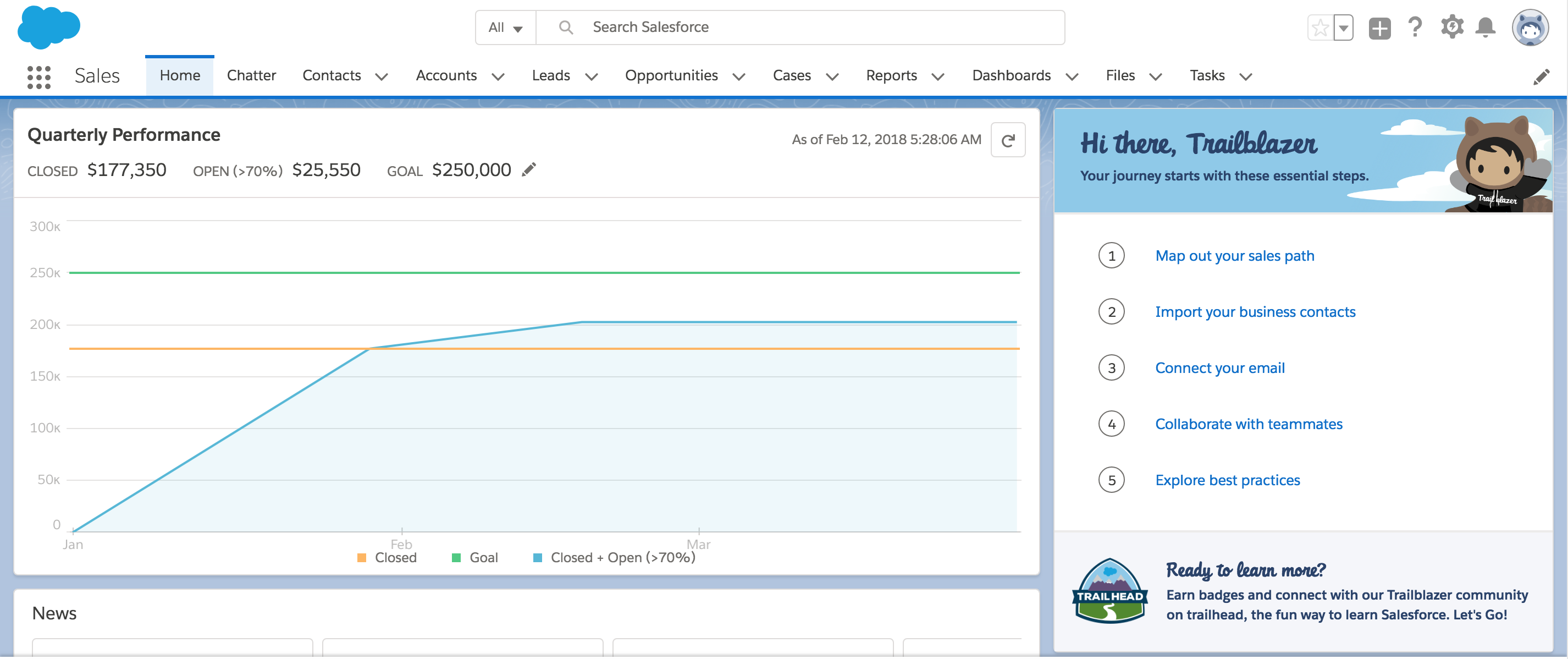1568x659 pixels.
Task: Add this page to favorites star
Action: (x=1319, y=28)
